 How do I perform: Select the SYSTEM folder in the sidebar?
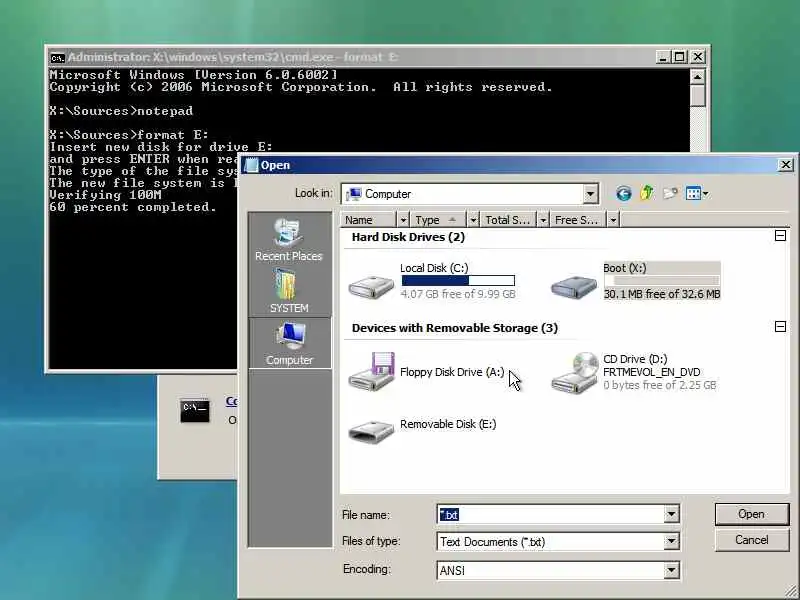(x=289, y=291)
